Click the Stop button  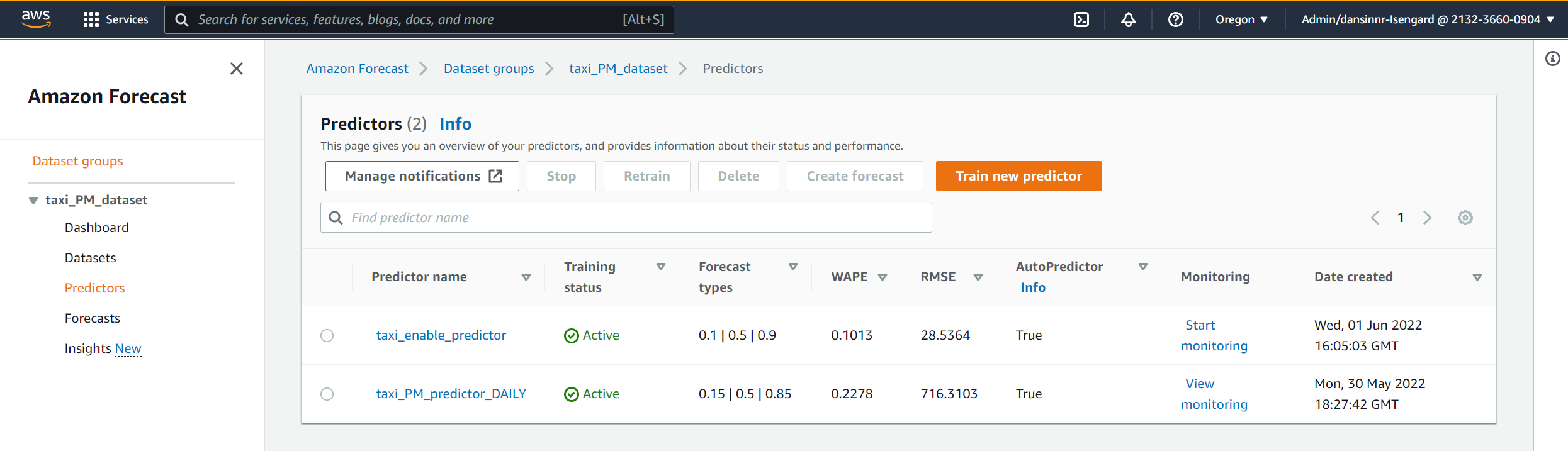tap(561, 176)
